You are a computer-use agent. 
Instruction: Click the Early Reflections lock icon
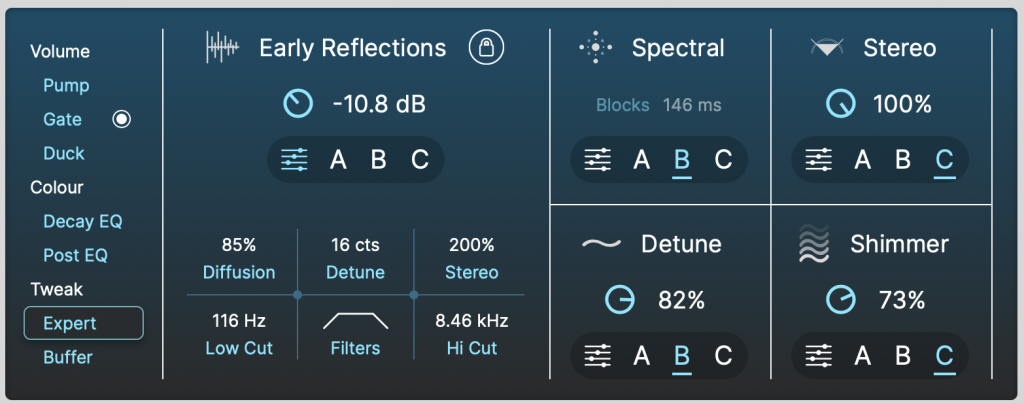487,47
